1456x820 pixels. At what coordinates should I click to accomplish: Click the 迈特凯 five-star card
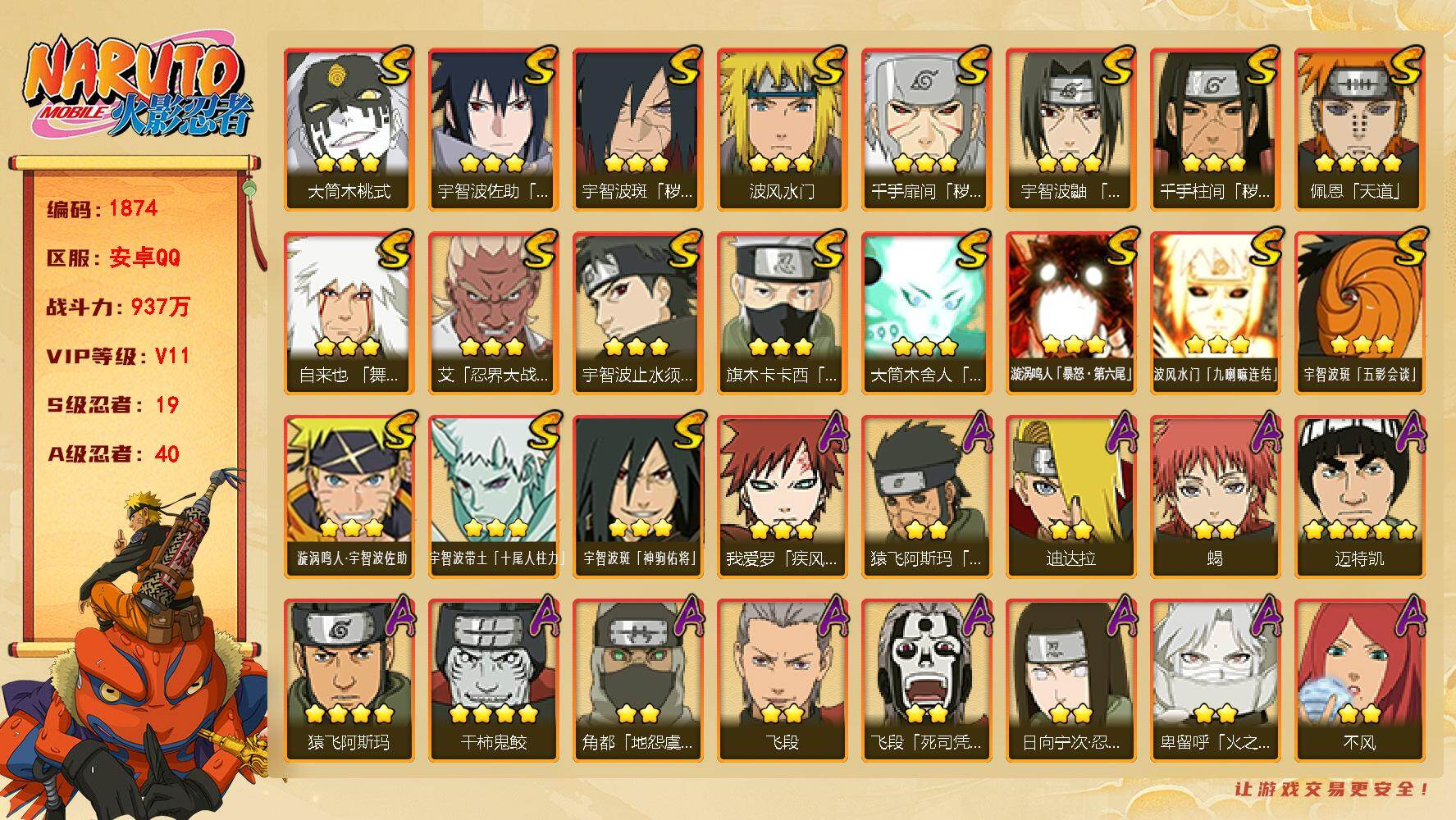(1359, 497)
